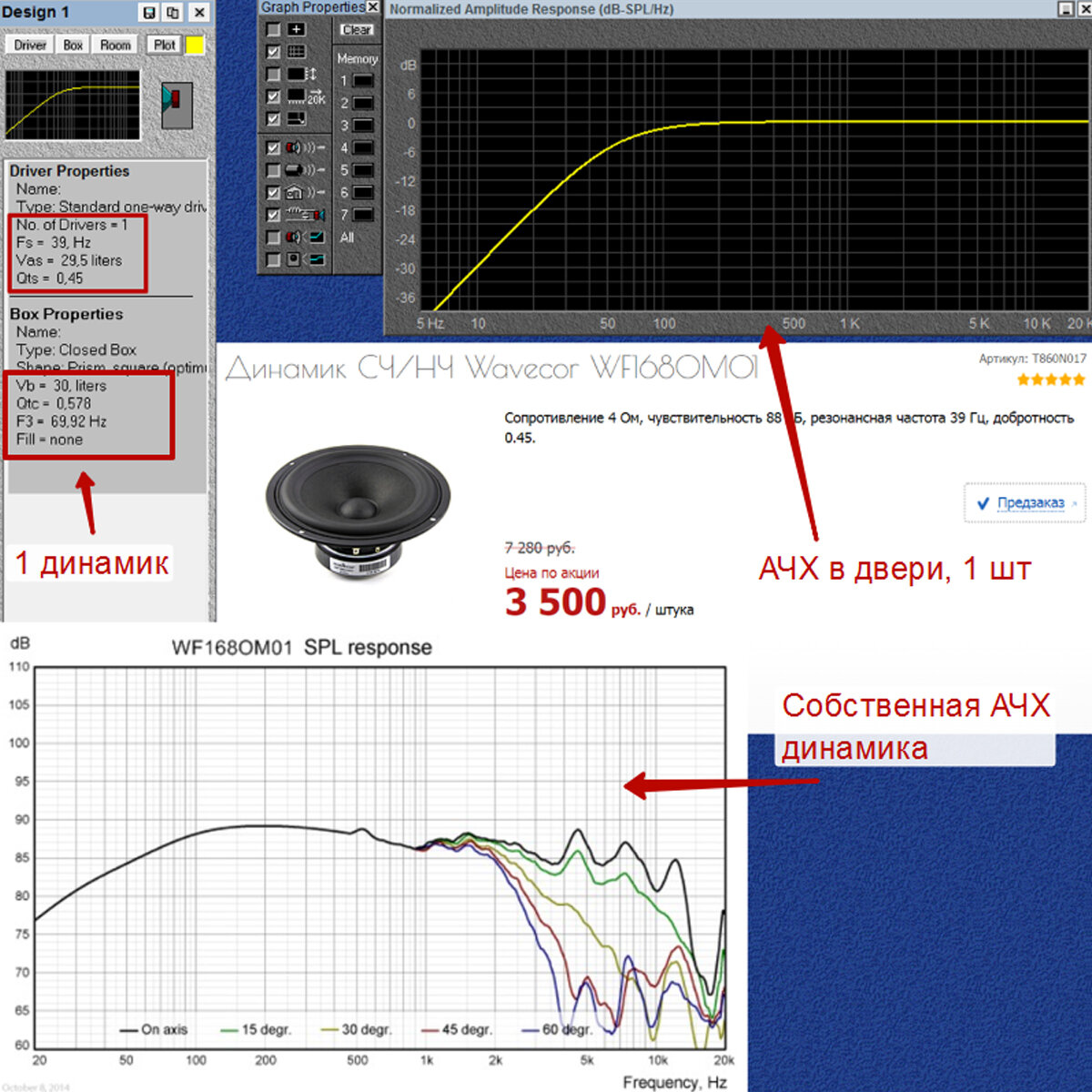This screenshot has height=1092, width=1092.
Task: Click the closed box speaker diagram icon
Action: 177,105
